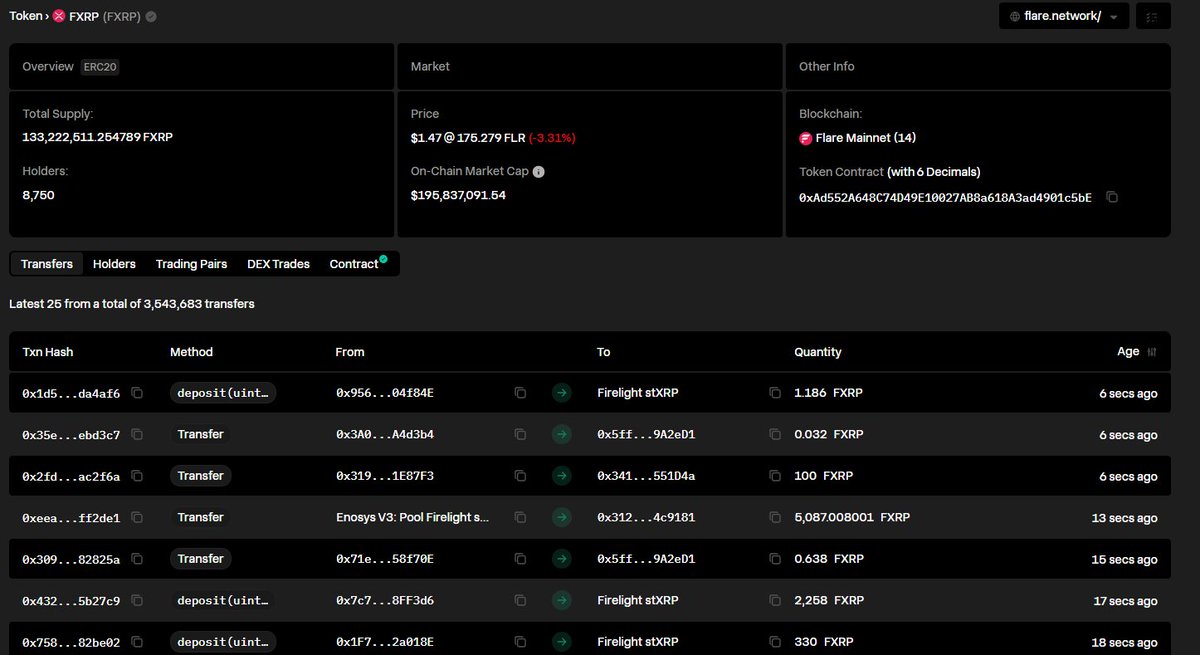
Task: Toggle the Age column sort icon
Action: click(x=1152, y=352)
